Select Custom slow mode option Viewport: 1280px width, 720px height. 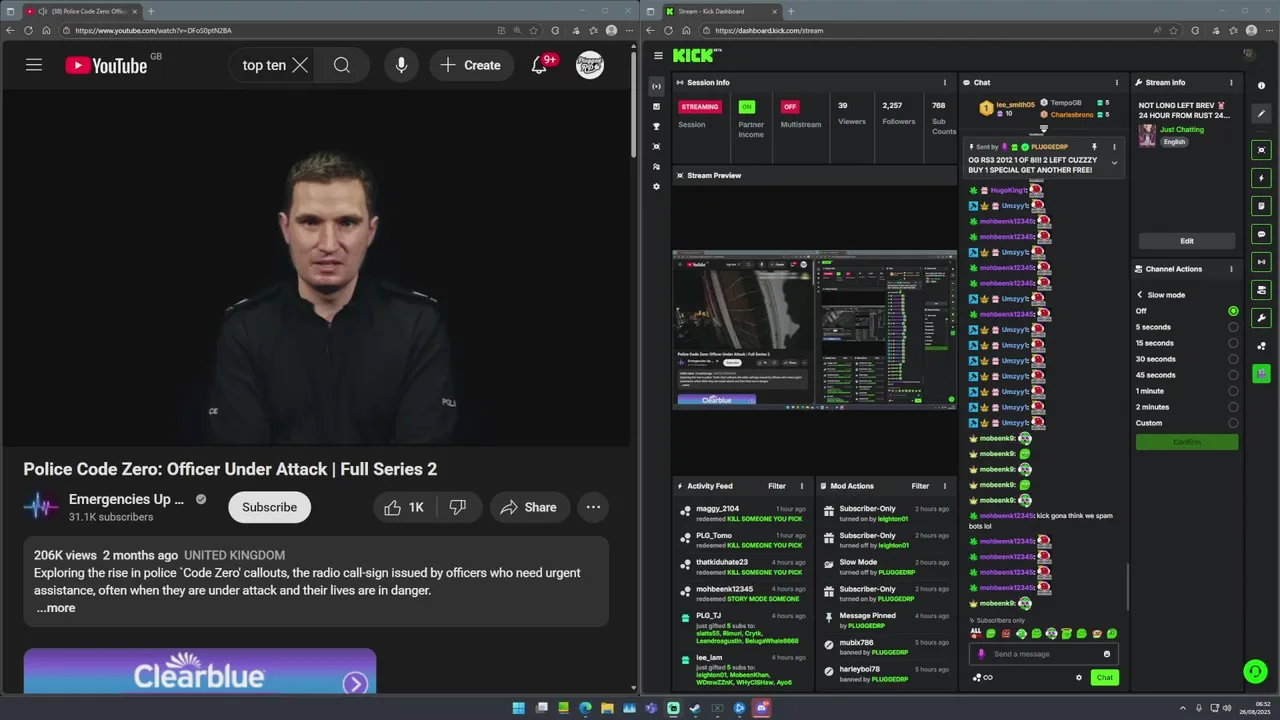(1233, 423)
